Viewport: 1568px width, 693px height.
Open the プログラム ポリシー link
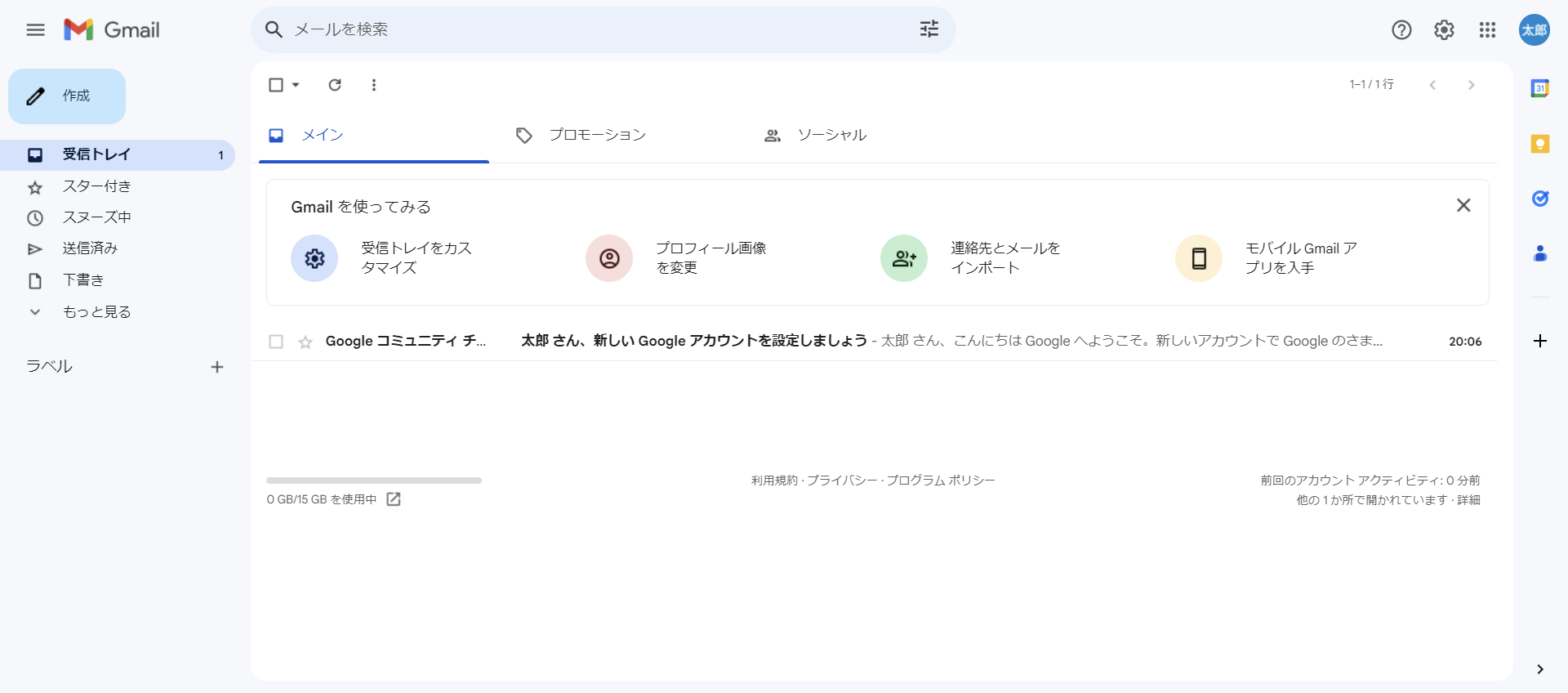point(941,481)
